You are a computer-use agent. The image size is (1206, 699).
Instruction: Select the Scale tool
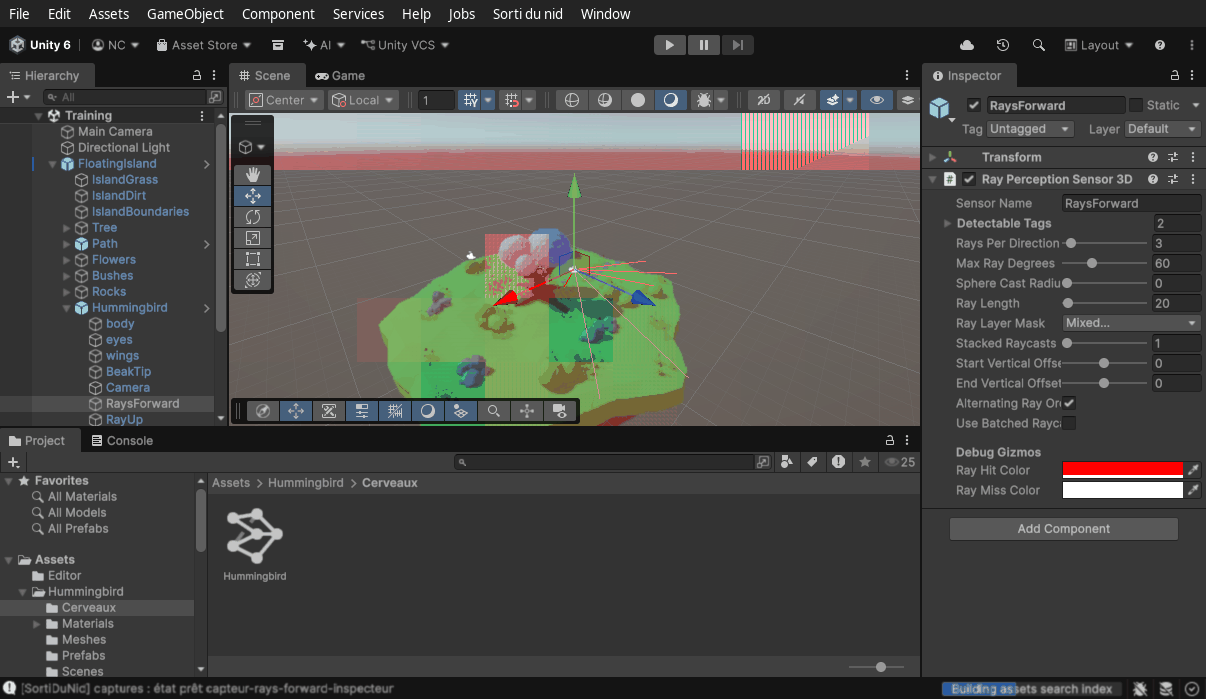click(252, 238)
